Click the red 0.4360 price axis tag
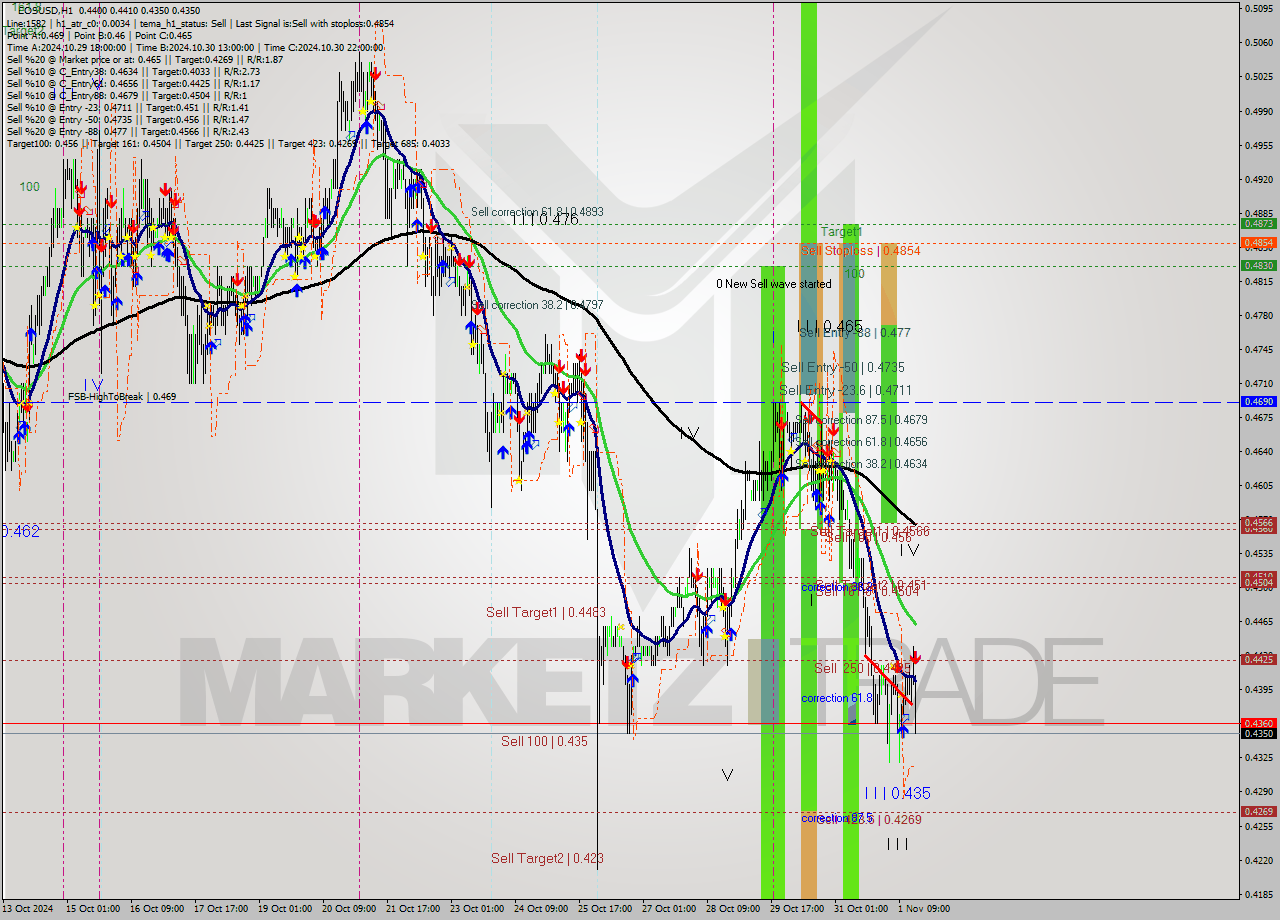The width and height of the screenshot is (1280, 920). 1258,723
